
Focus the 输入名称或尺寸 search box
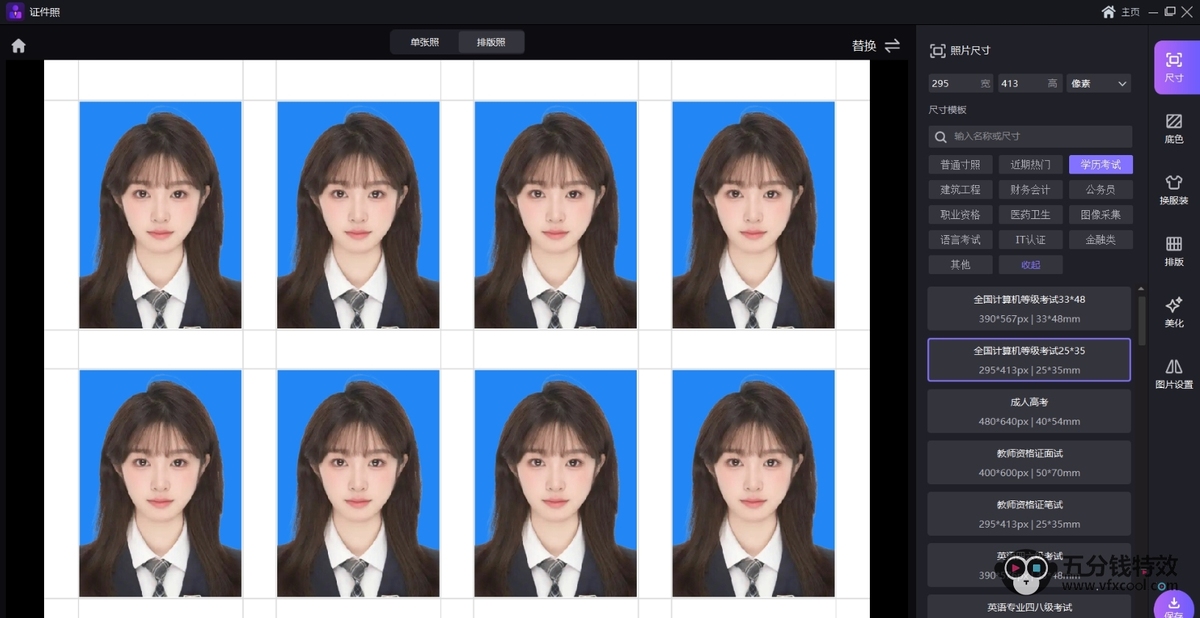pyautogui.click(x=1030, y=136)
